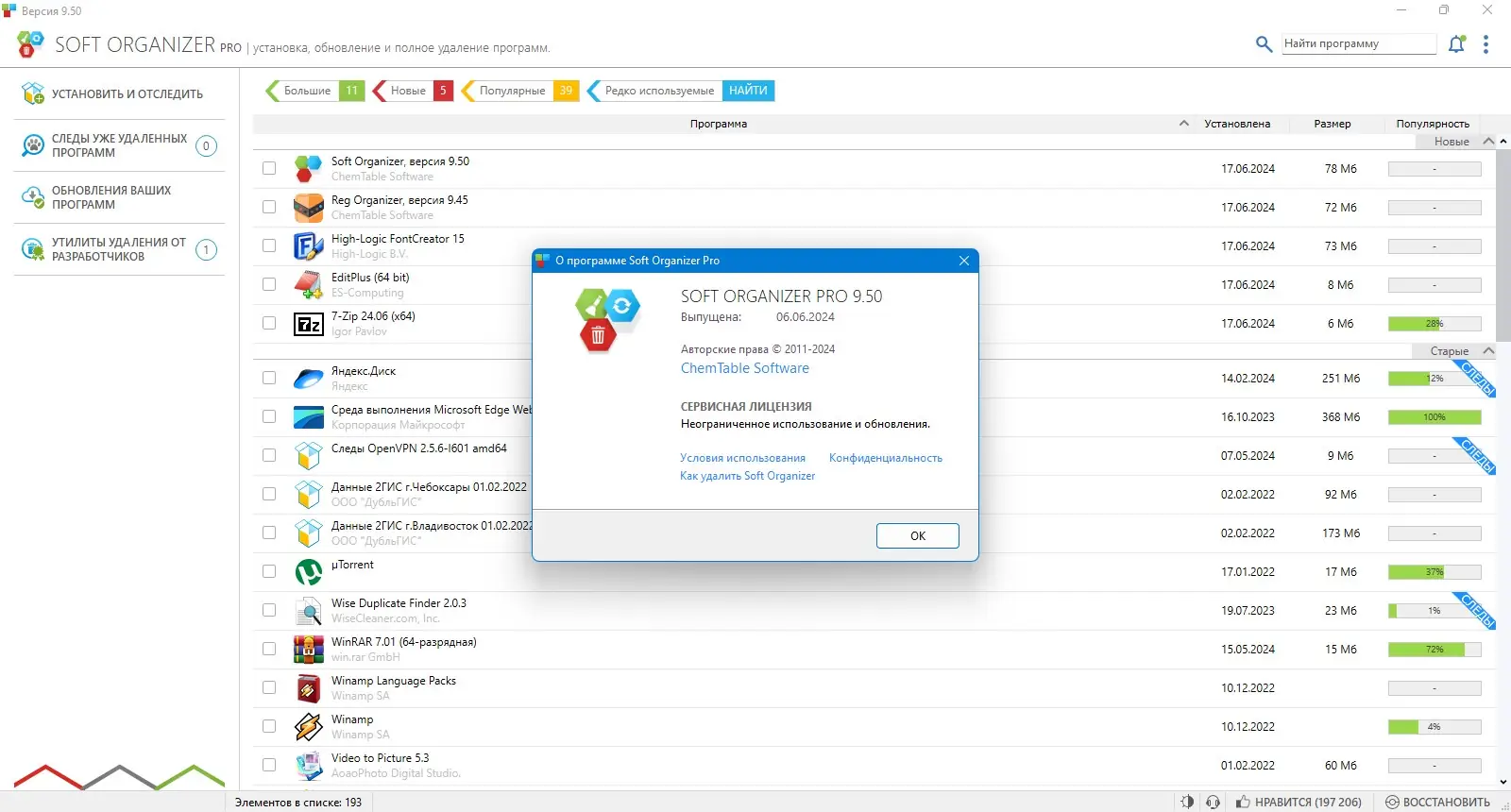Click the Soft Organizer logo in header

coord(30,43)
